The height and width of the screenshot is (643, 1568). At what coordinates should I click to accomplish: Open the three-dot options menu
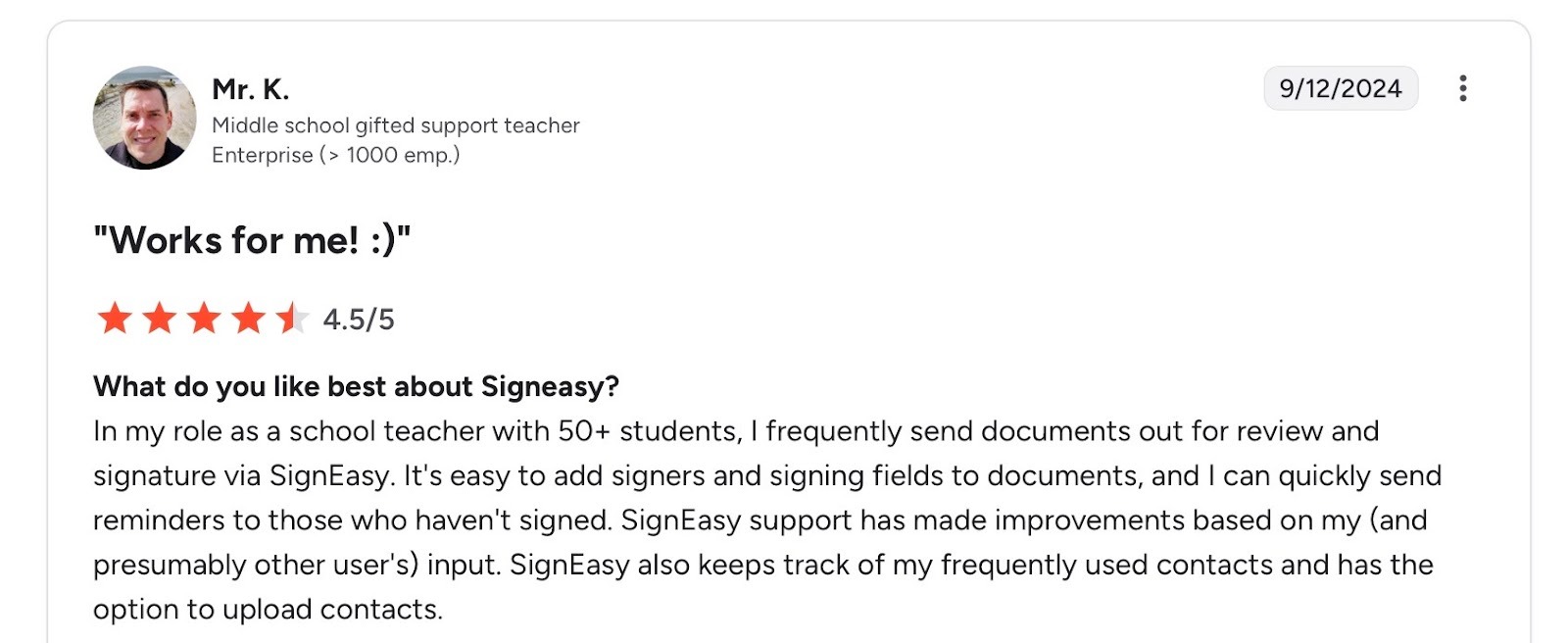[1464, 88]
